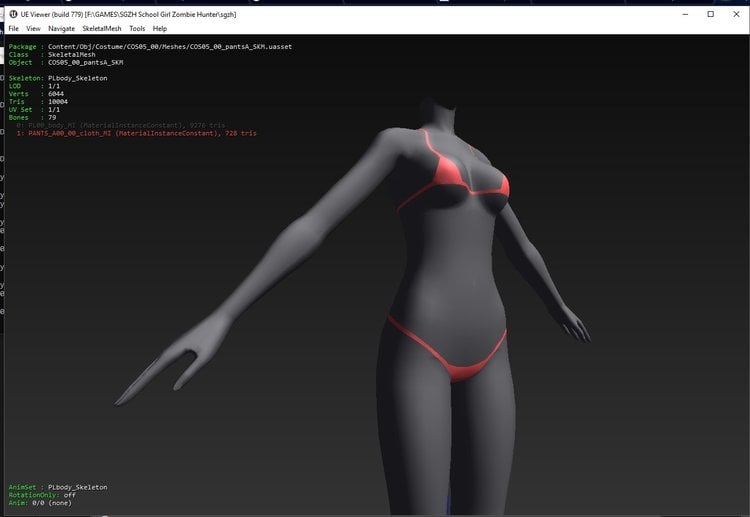Click the Object name COS05_00_pantsA_SKM
750x517 pixels.
coord(86,63)
